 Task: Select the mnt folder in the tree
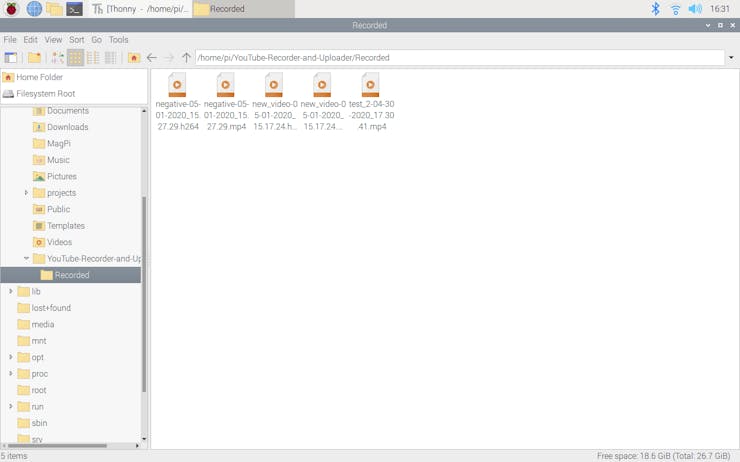tap(39, 341)
